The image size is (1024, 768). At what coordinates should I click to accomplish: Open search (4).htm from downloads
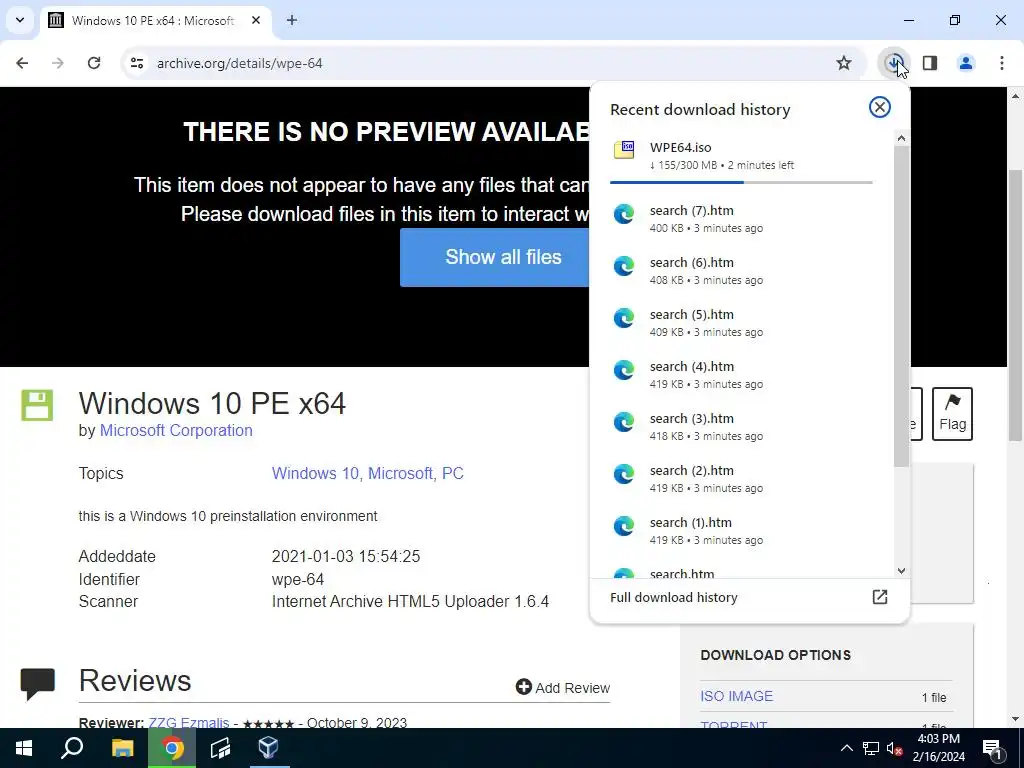click(741, 375)
